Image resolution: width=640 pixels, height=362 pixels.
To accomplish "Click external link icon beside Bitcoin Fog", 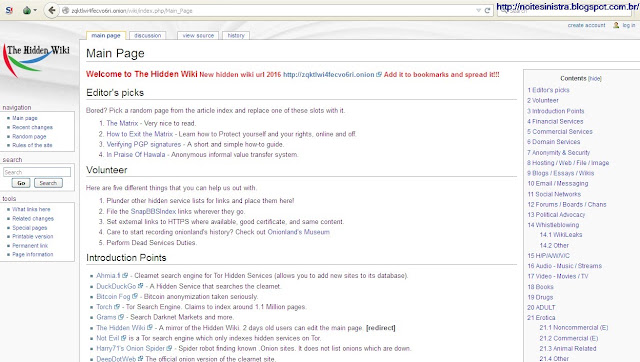I will [x=135, y=296].
